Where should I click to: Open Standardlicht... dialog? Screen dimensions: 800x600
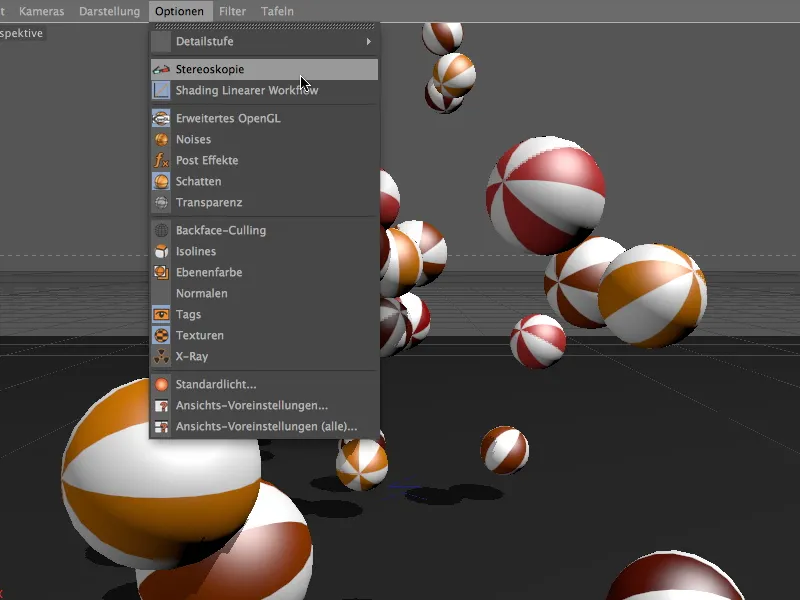[264, 384]
